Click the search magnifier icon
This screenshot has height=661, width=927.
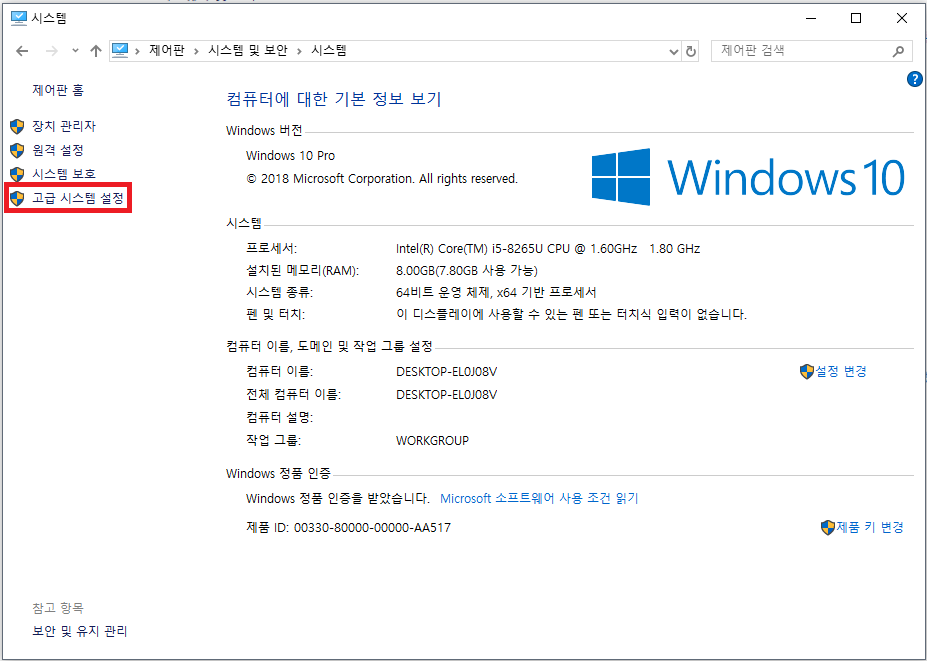[899, 51]
